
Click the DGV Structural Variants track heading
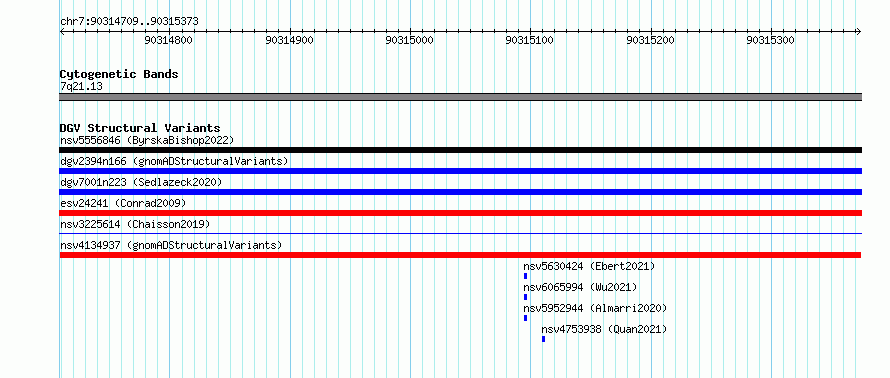(x=140, y=128)
